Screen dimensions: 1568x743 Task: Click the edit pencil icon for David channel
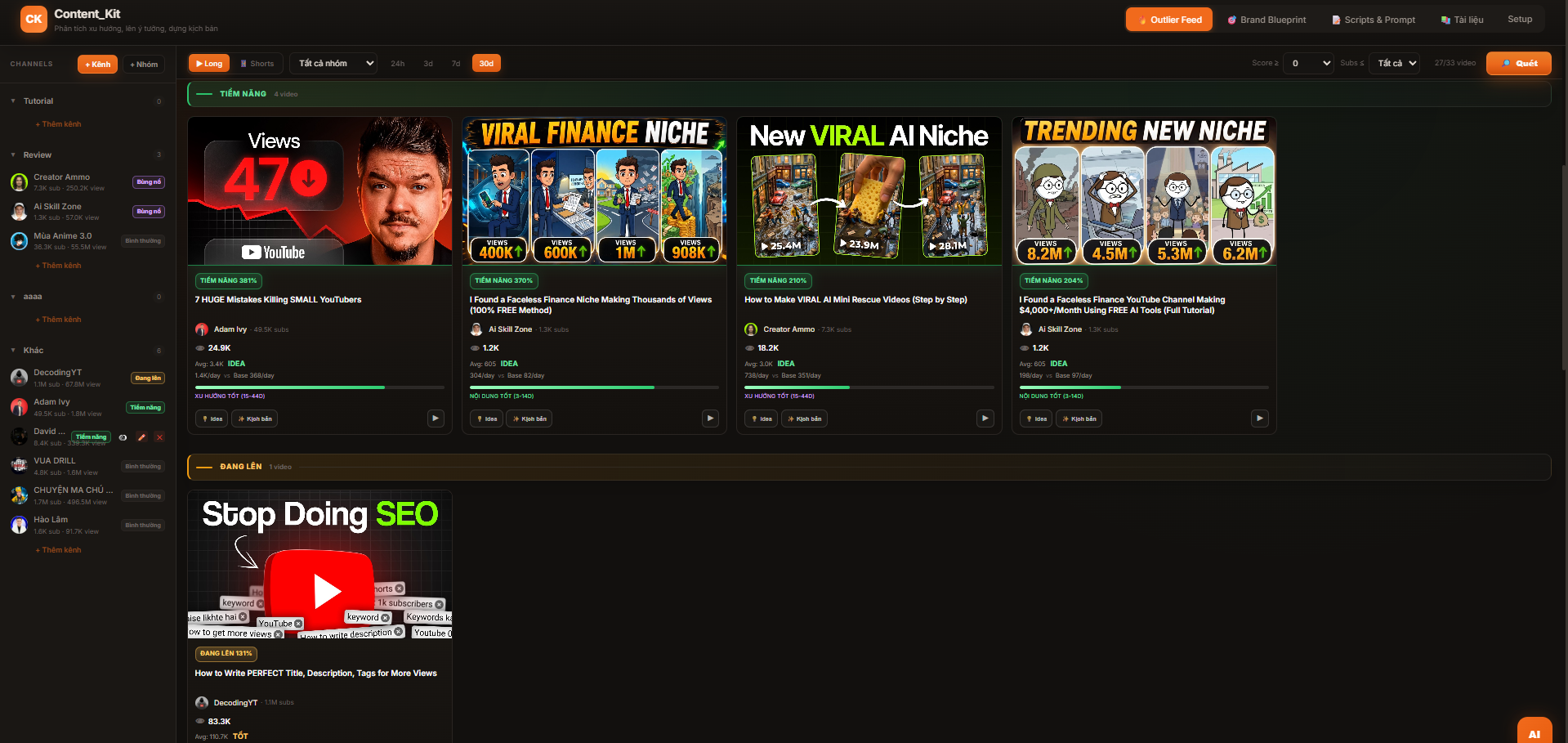pyautogui.click(x=141, y=437)
